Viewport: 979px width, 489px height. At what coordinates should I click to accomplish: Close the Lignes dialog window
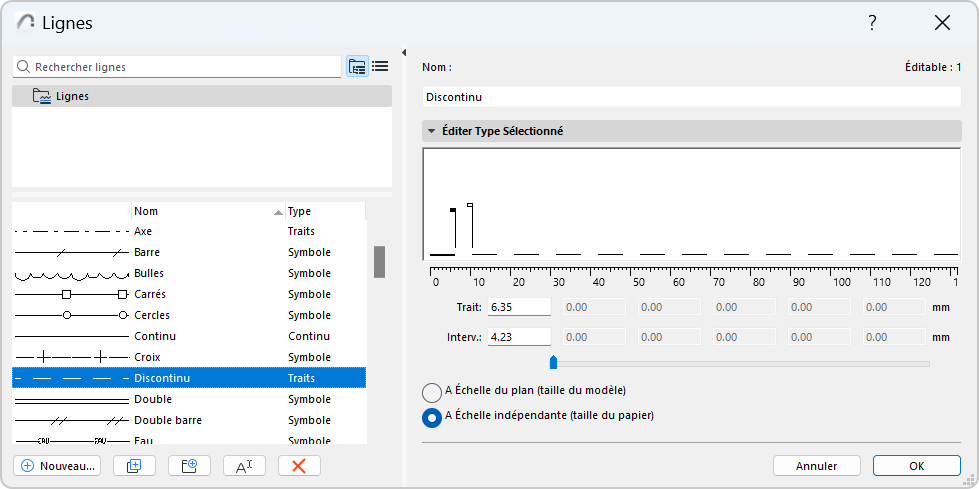[942, 24]
